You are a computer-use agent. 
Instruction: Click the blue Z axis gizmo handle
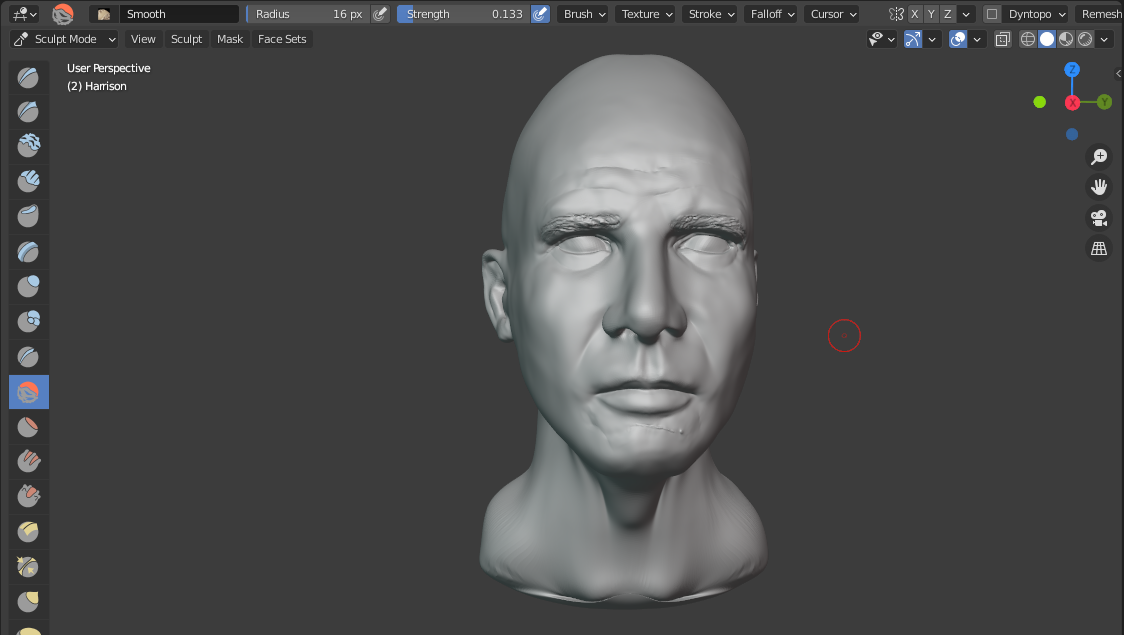[1072, 70]
